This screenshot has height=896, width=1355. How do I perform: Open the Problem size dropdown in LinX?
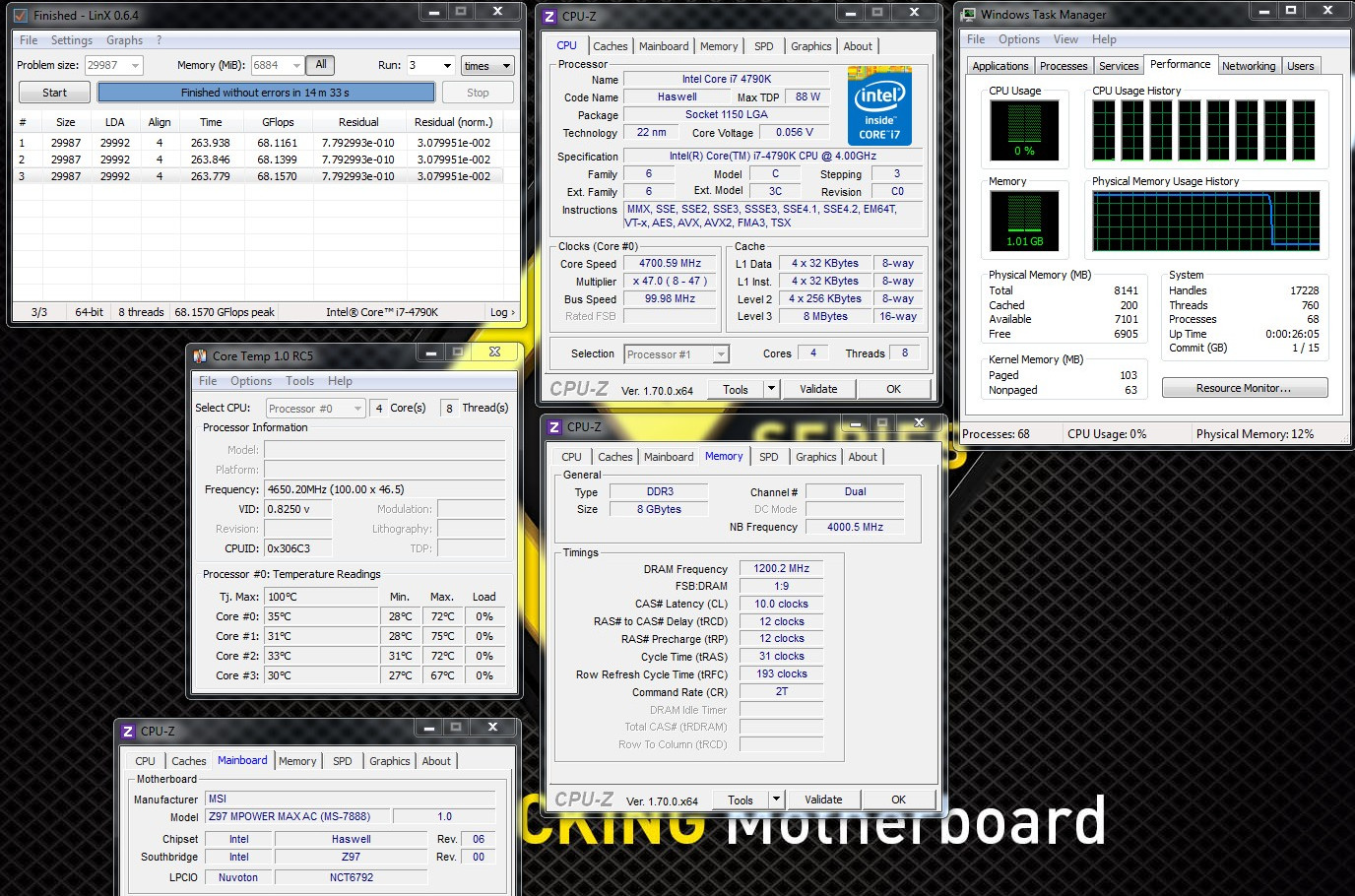point(135,66)
